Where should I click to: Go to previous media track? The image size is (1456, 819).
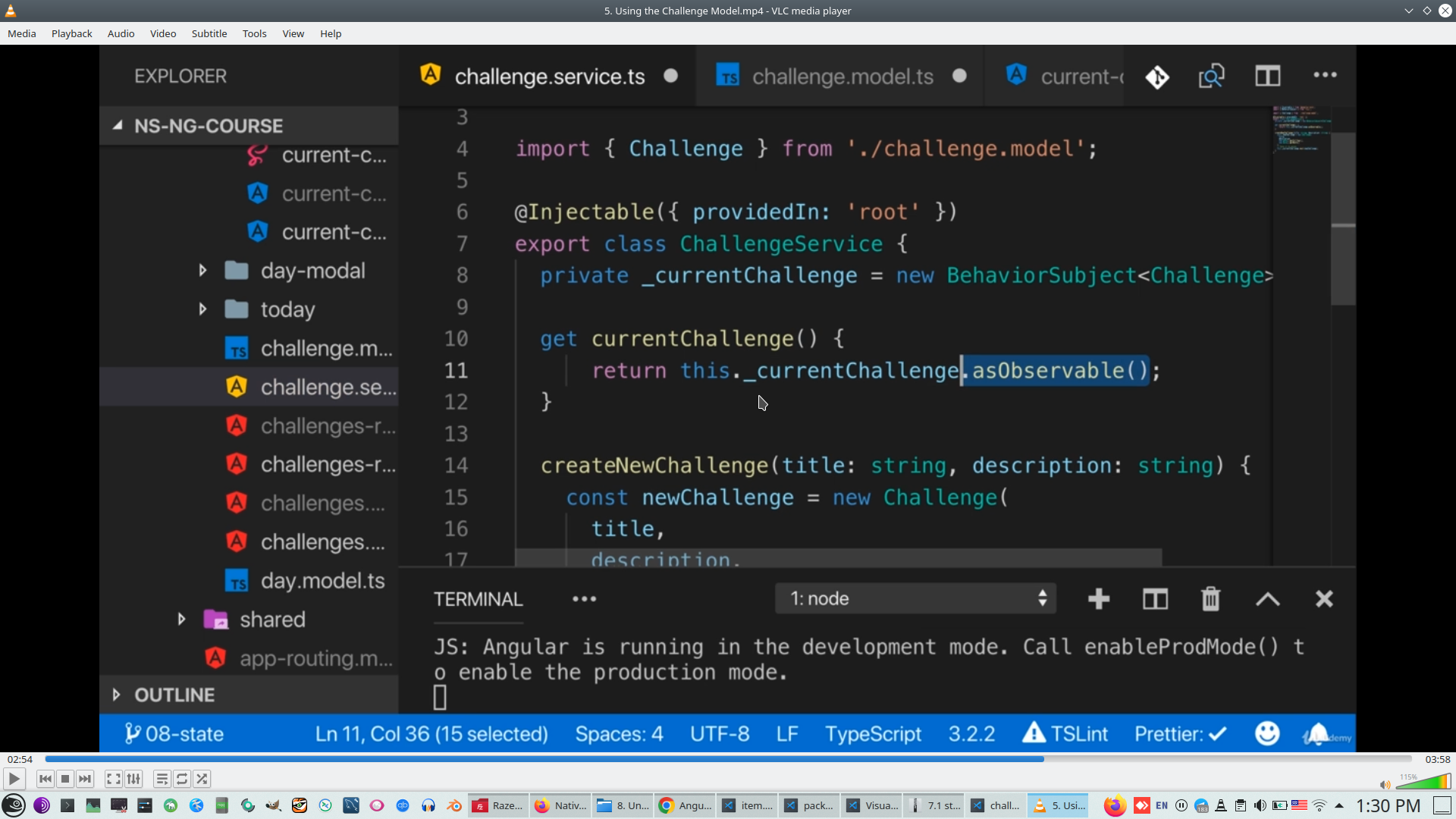pos(45,779)
